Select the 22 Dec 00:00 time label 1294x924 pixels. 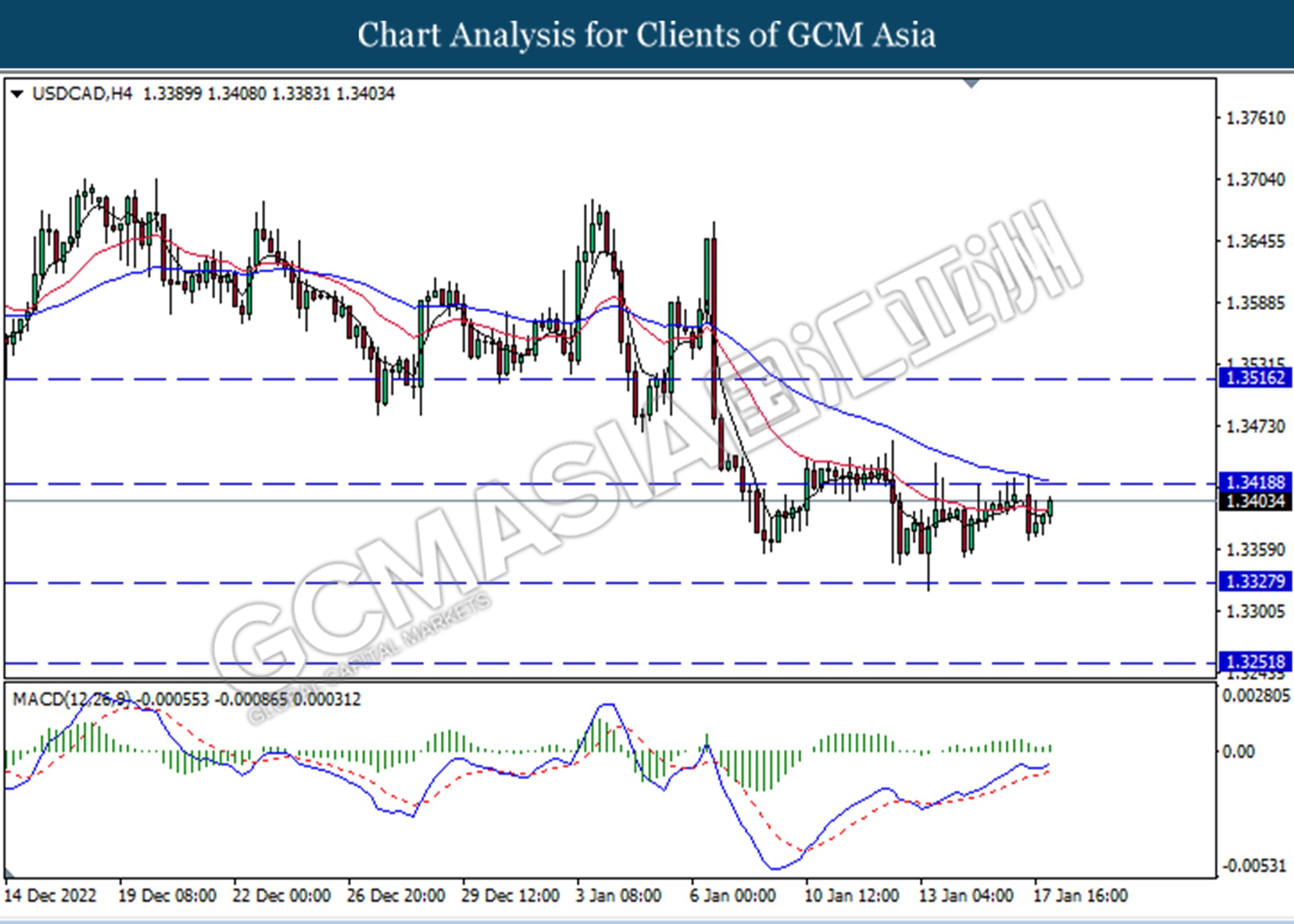click(x=281, y=896)
